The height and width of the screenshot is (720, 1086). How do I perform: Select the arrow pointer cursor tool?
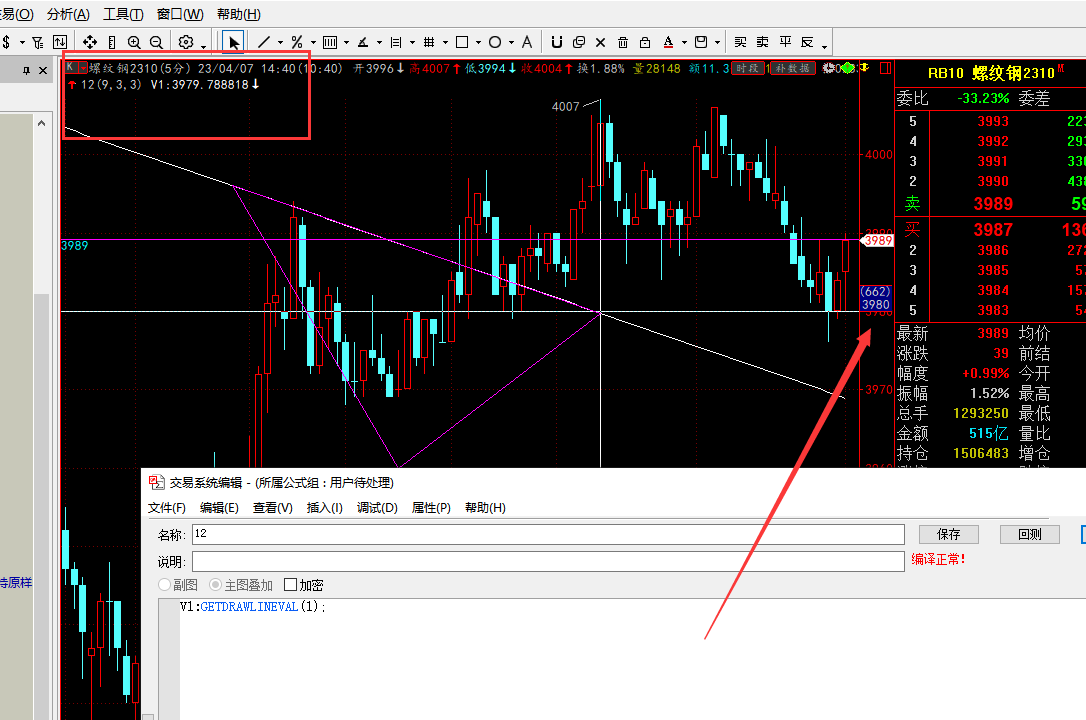[x=233, y=43]
